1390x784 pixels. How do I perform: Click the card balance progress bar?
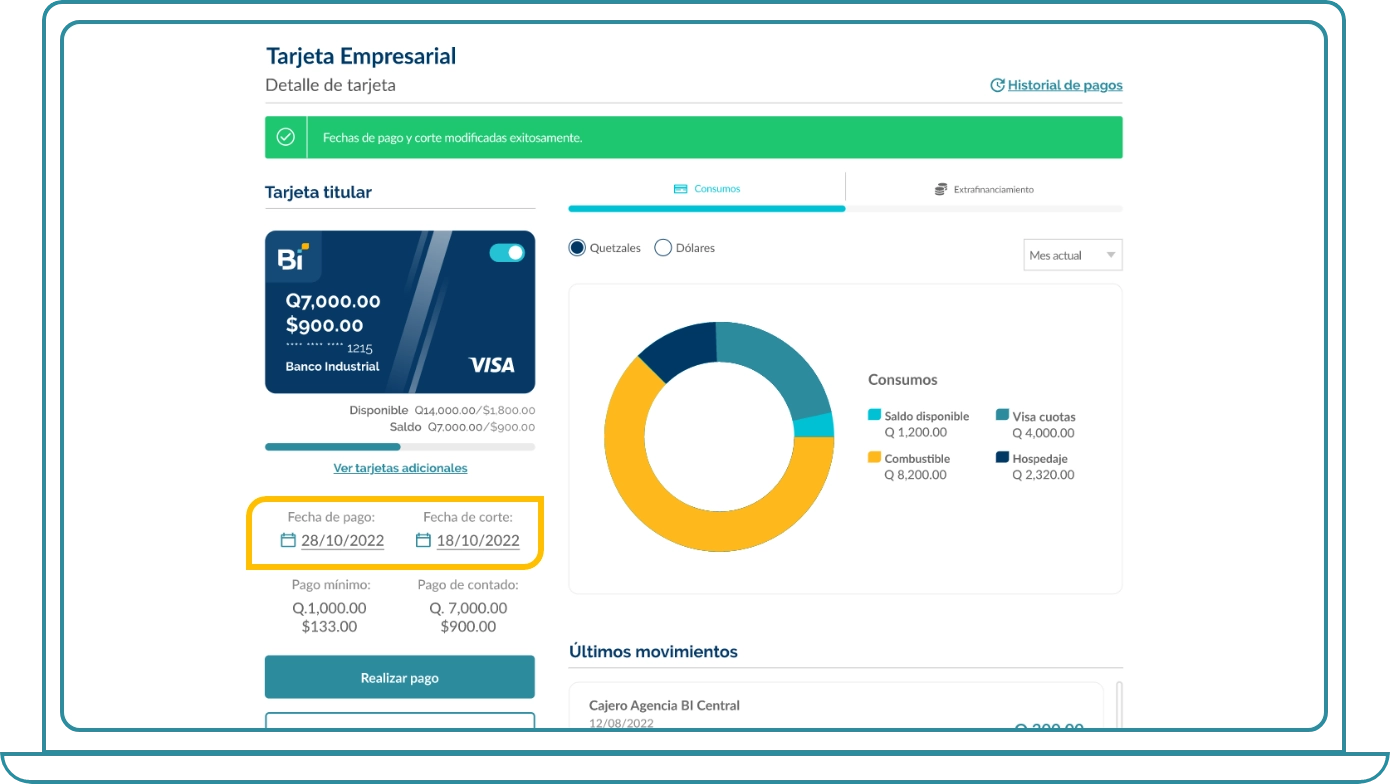[400, 447]
